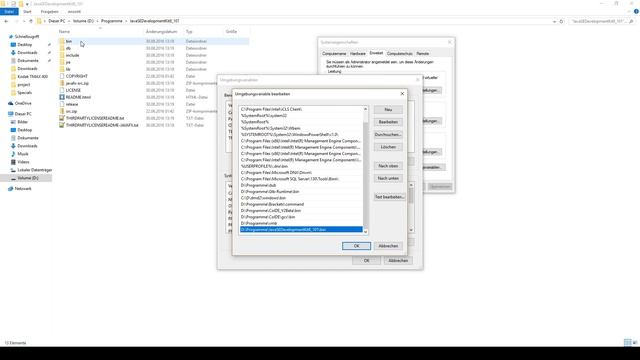Select %SystemRoot%\system32 path entry
The width and height of the screenshot is (640, 360).
[301, 116]
